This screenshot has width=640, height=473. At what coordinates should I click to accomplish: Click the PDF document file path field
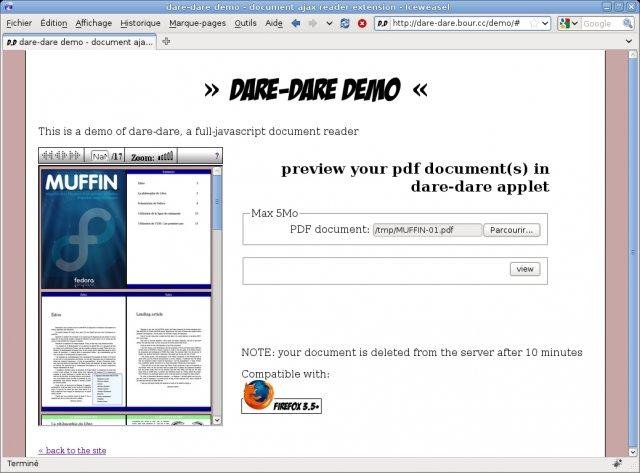click(x=427, y=230)
